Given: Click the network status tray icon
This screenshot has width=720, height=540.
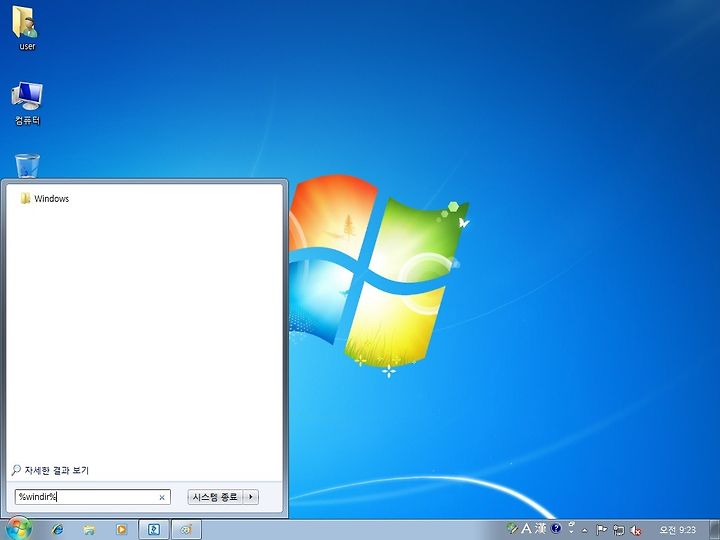Looking at the screenshot, I should [619, 530].
